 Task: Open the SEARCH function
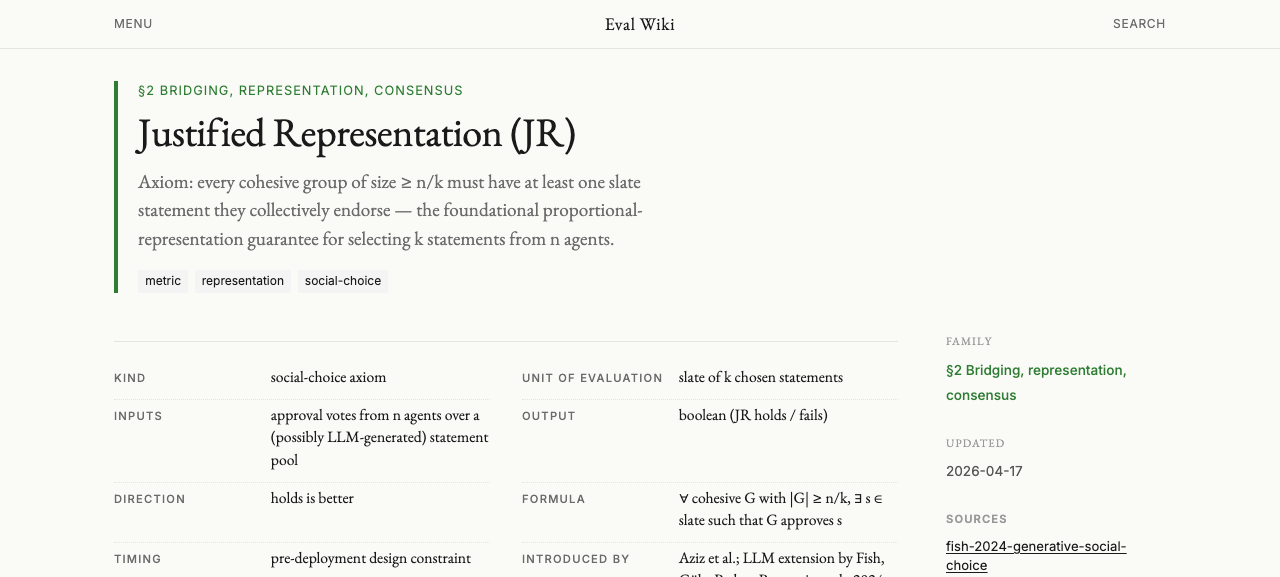(x=1139, y=24)
